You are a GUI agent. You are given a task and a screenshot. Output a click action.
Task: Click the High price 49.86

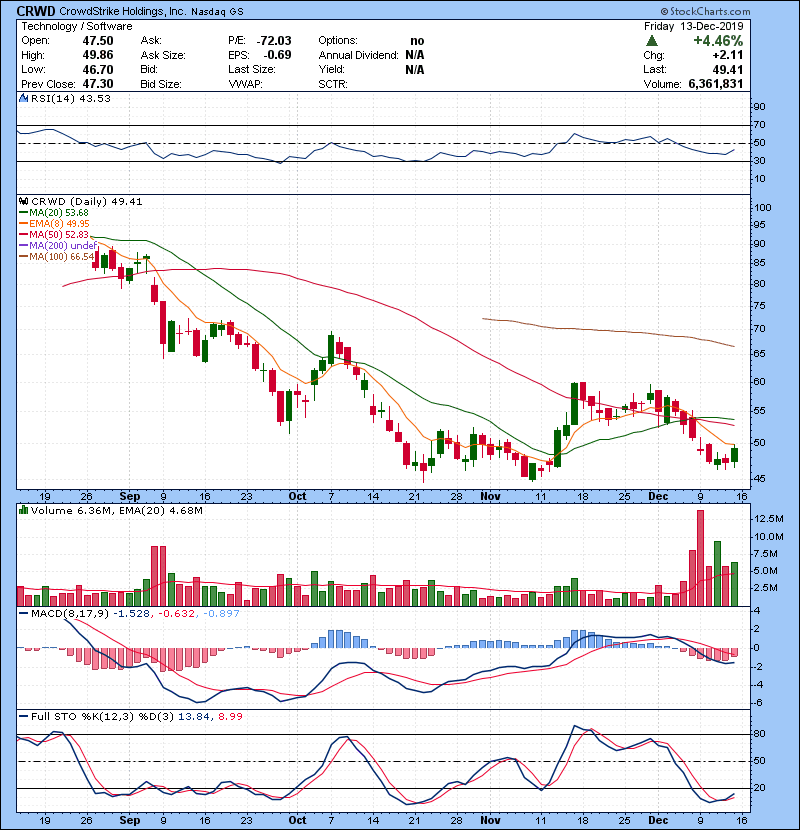(x=98, y=55)
